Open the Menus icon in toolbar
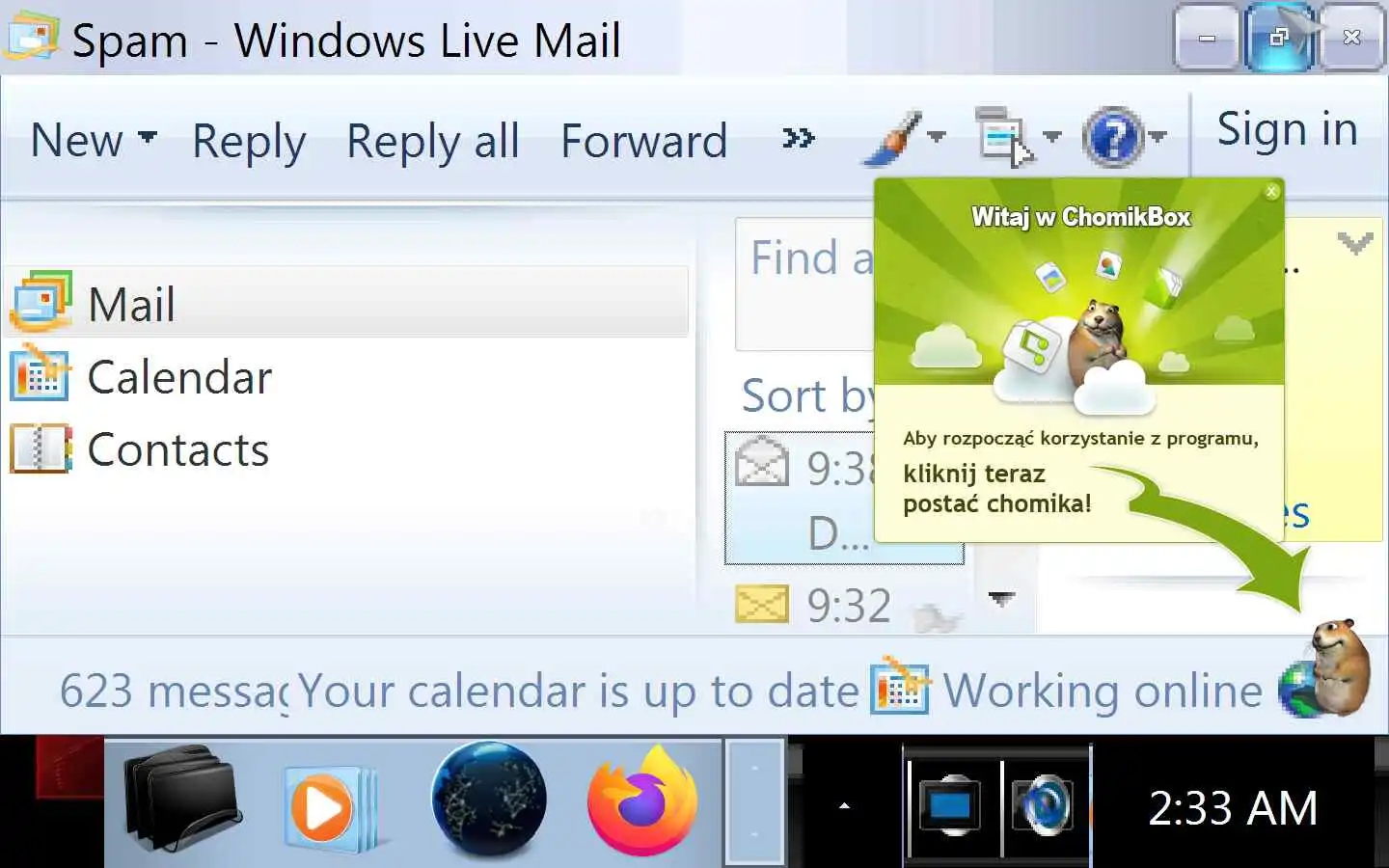This screenshot has height=868, width=1389. click(x=1003, y=136)
